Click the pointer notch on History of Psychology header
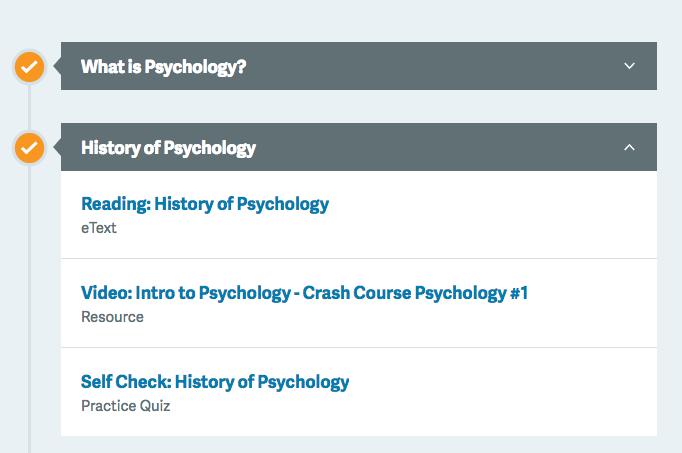 tap(56, 148)
